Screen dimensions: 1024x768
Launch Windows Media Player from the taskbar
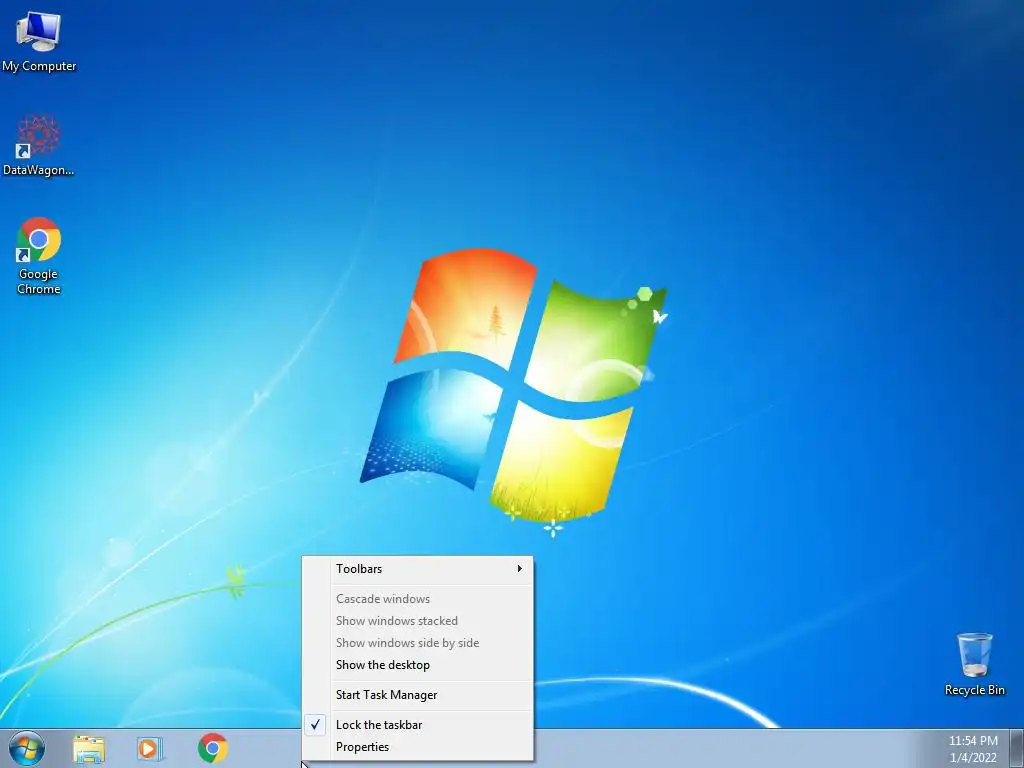[x=150, y=749]
